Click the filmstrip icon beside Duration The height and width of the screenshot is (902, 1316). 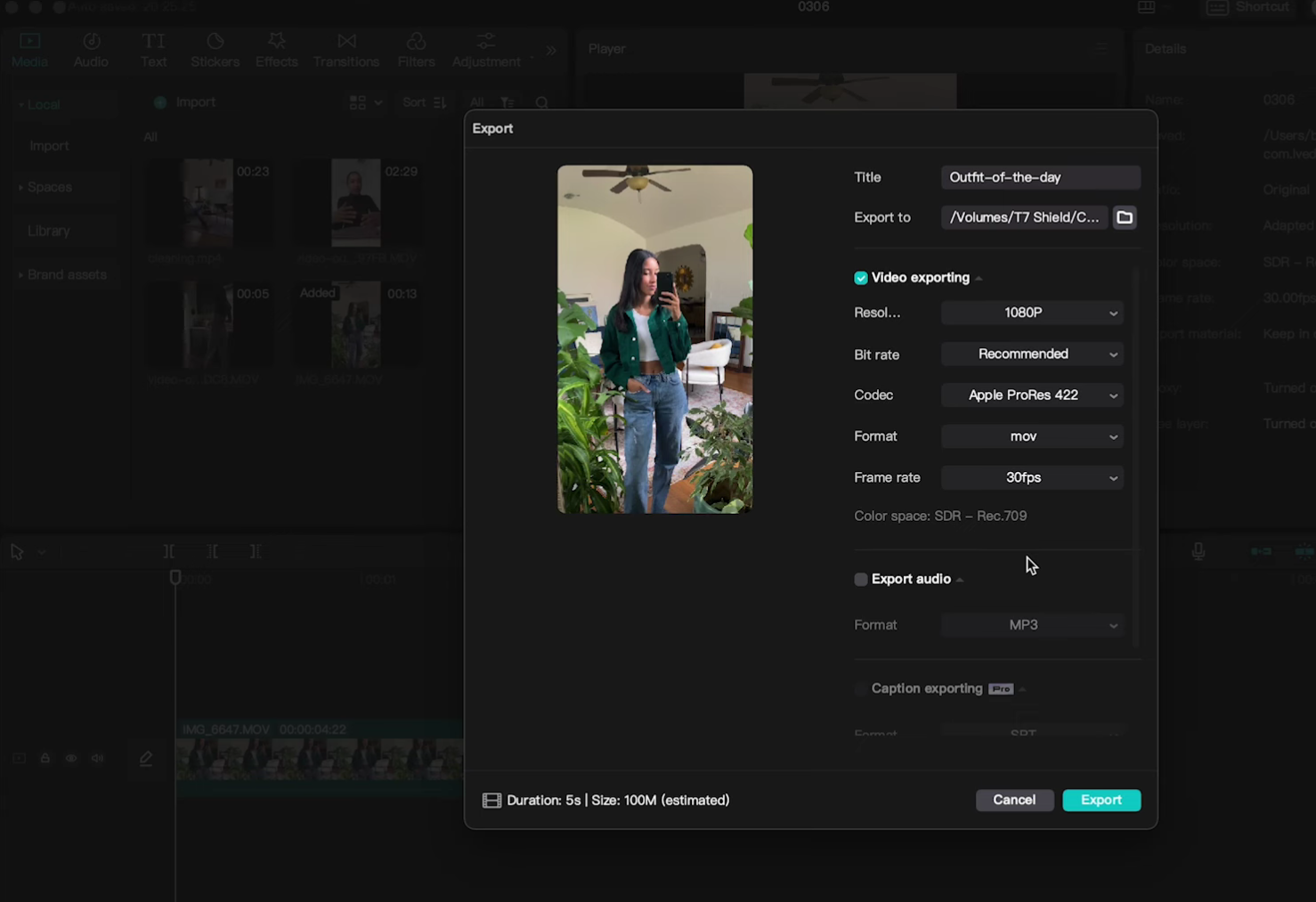coord(491,800)
